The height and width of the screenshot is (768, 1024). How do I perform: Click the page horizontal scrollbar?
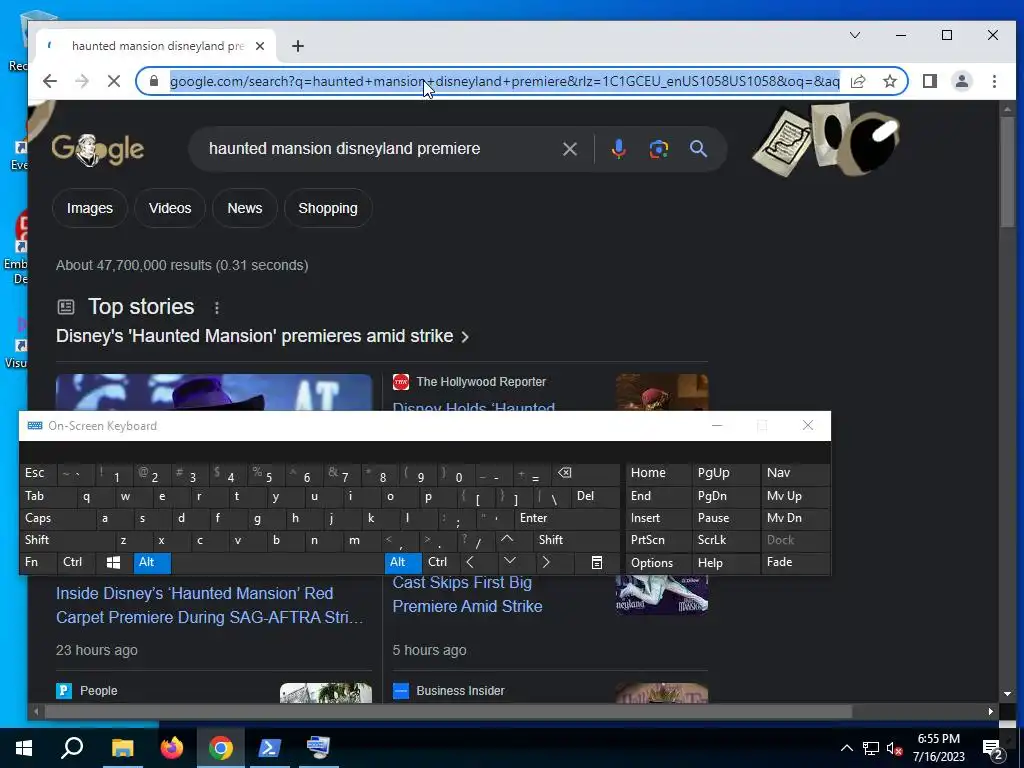click(x=448, y=711)
